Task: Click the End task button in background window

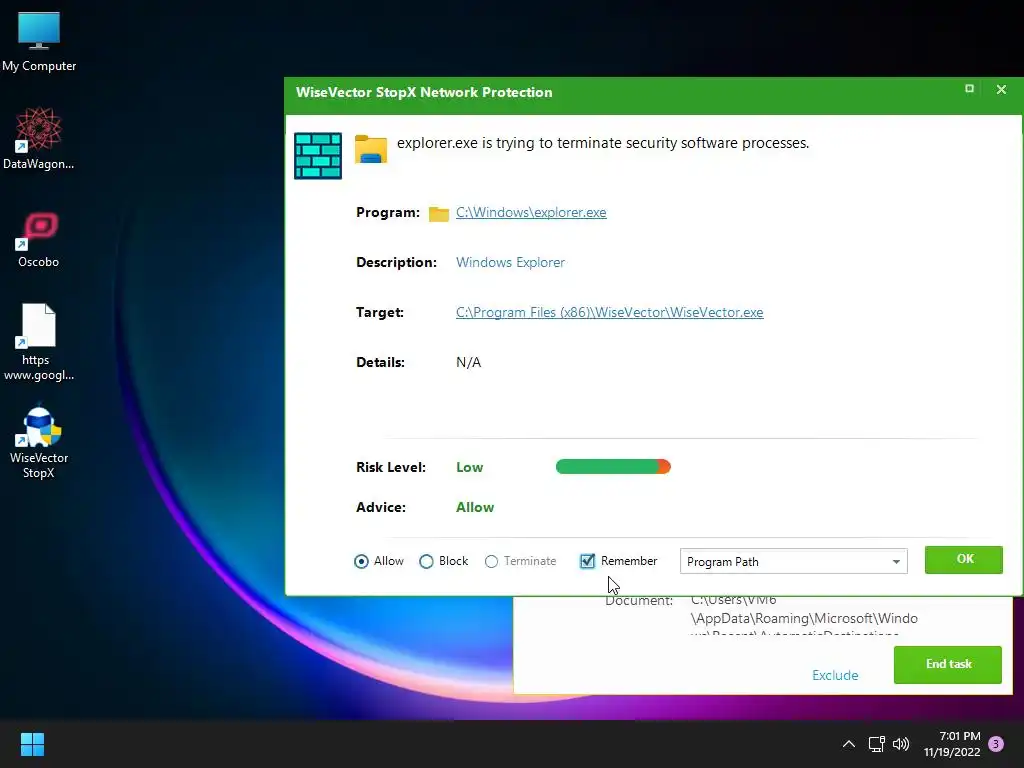Action: coord(948,664)
